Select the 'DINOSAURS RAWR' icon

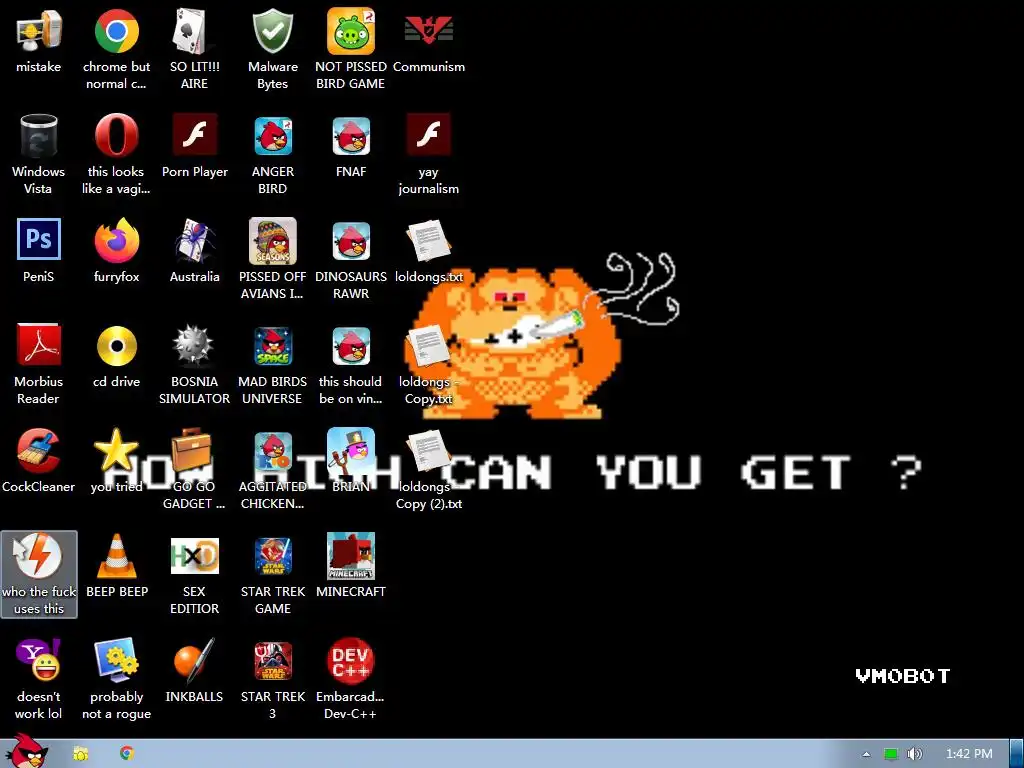click(351, 241)
